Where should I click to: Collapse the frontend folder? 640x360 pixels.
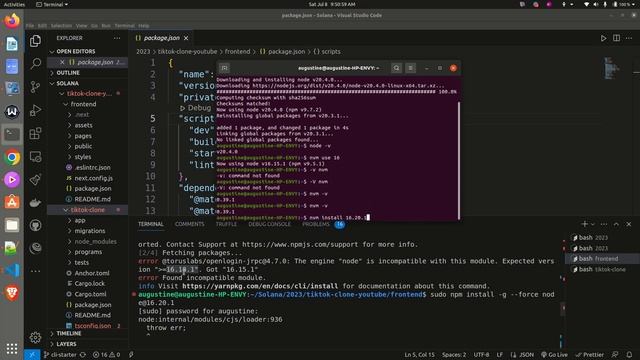click(83, 104)
